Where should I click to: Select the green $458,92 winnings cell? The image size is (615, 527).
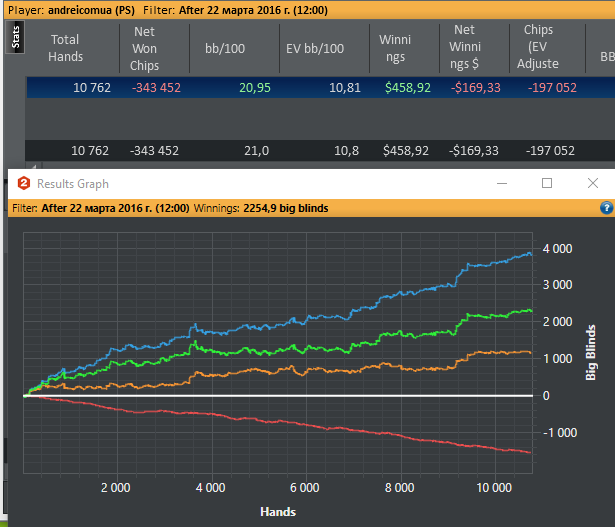[x=408, y=87]
